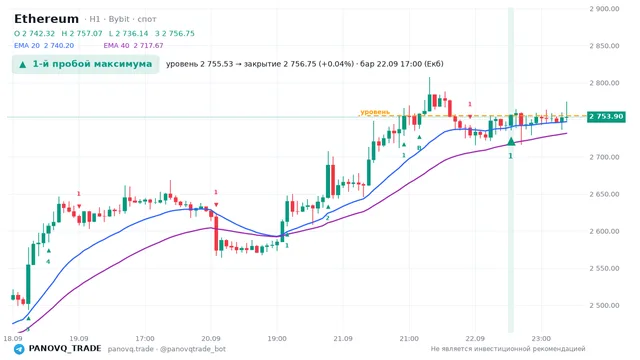Screen dimensions: 640x360
Task: Click the green up-triangle in the breakout badge
Action: click(23, 64)
